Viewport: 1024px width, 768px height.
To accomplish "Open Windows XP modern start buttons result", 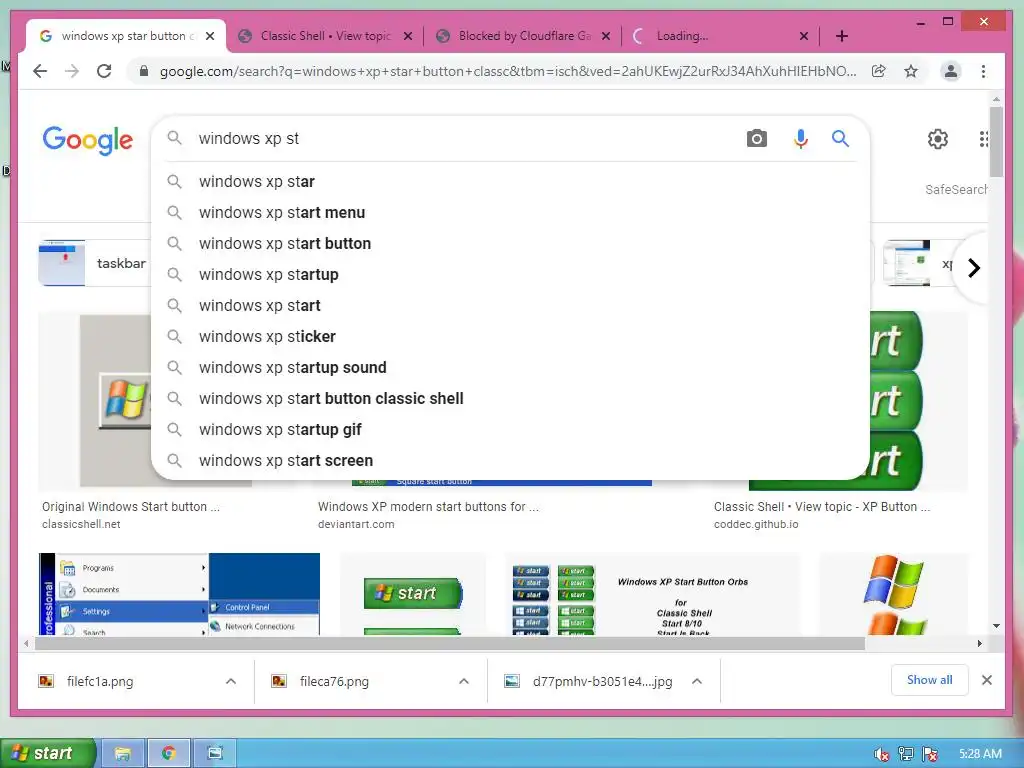I will pyautogui.click(x=428, y=507).
